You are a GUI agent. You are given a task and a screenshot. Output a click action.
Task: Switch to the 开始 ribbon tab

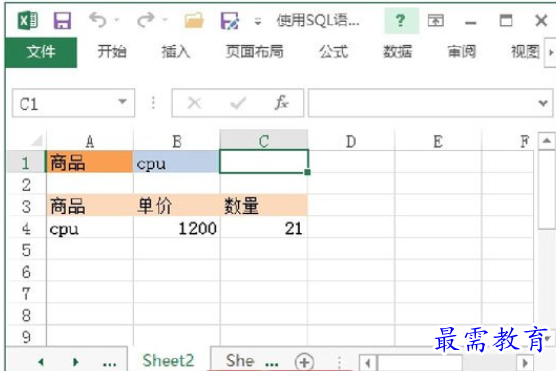112,52
